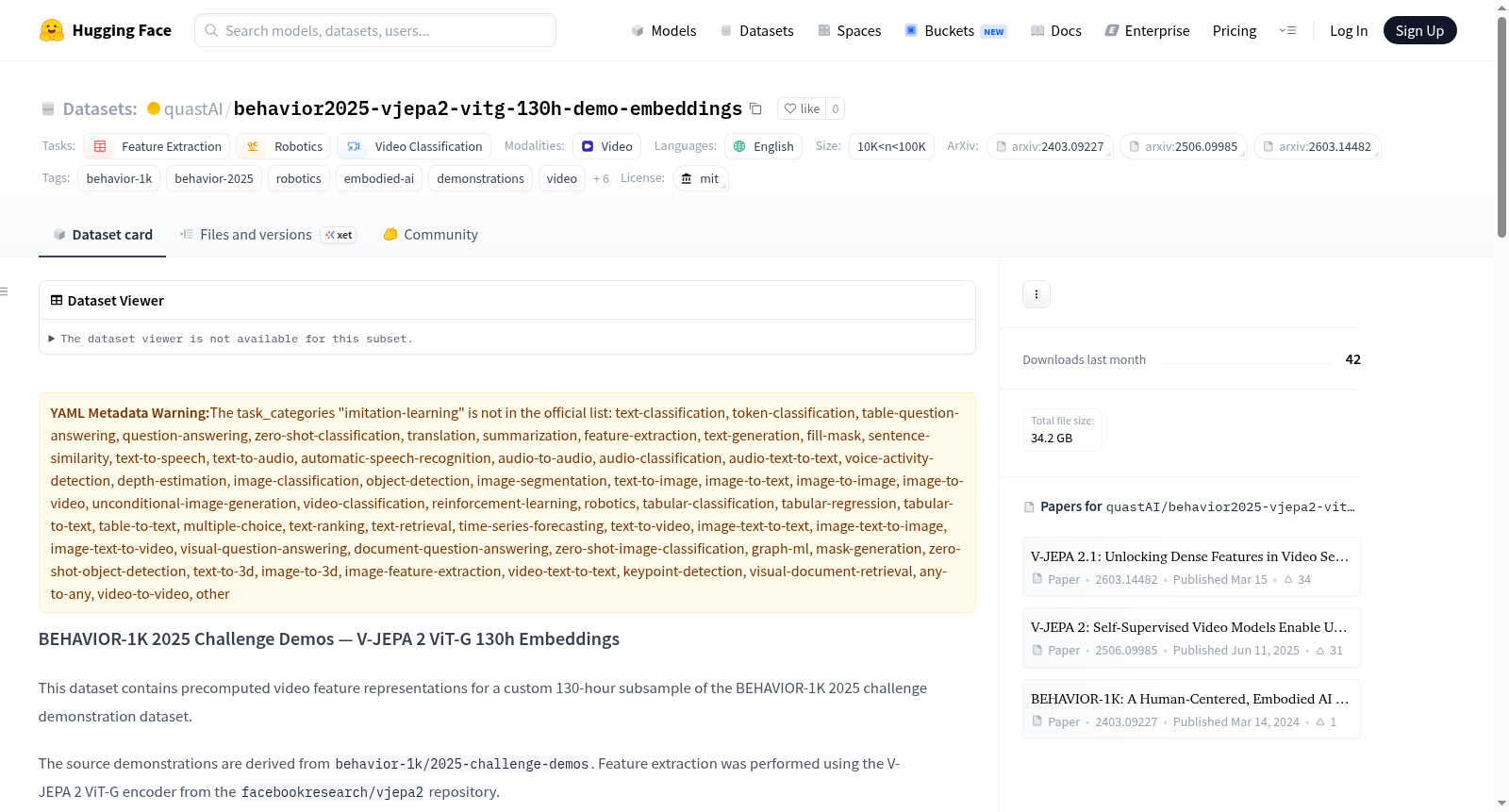Open the Datasets page

756,30
